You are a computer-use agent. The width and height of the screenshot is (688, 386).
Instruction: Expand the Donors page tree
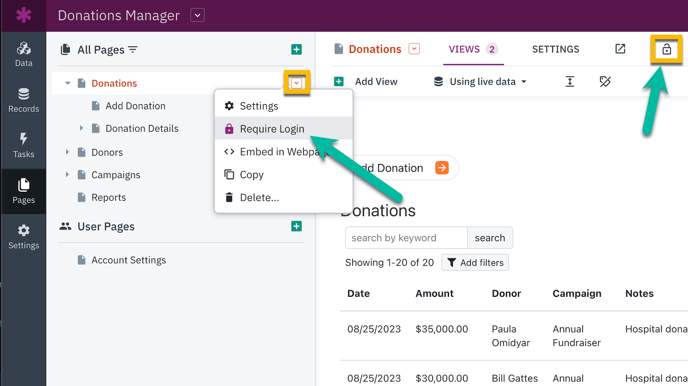(67, 152)
